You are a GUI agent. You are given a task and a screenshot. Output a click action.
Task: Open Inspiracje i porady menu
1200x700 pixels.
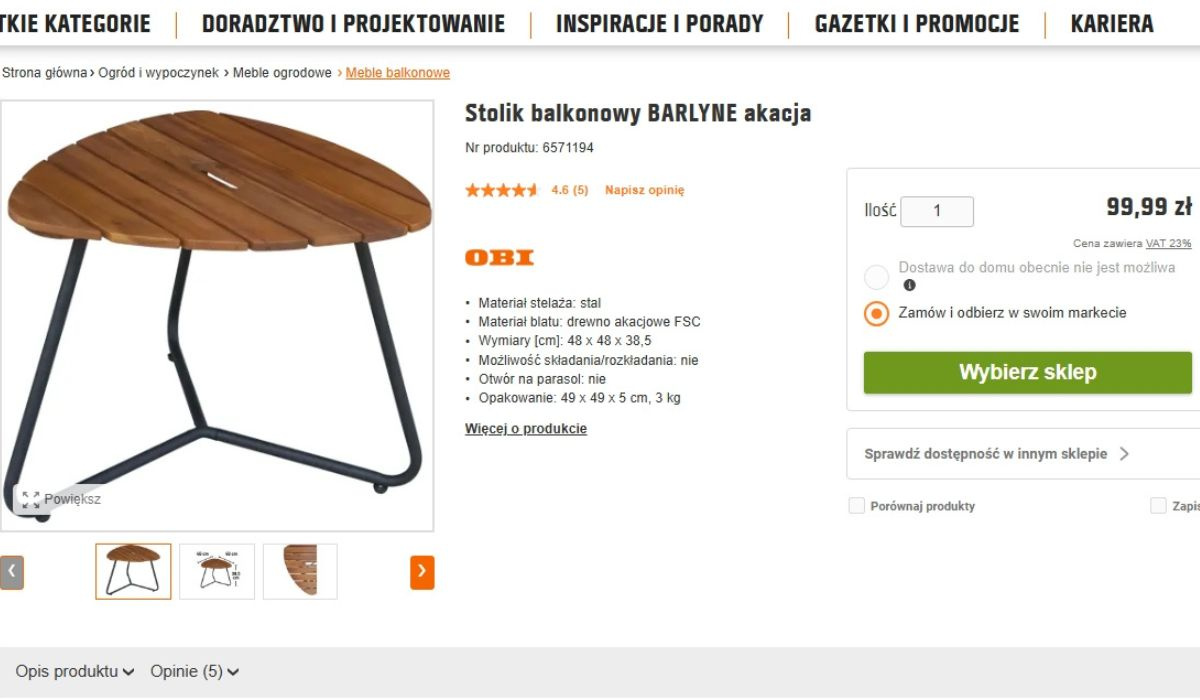point(659,24)
